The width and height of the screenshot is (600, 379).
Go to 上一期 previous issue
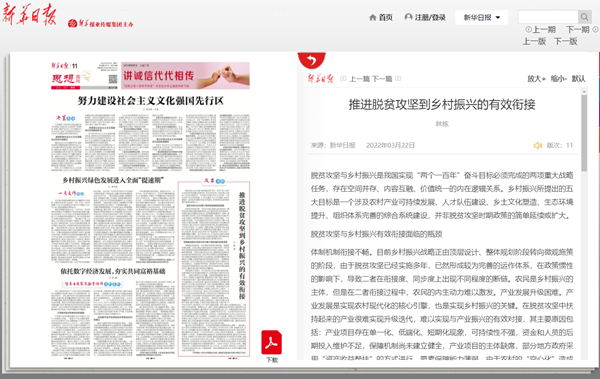tap(540, 29)
